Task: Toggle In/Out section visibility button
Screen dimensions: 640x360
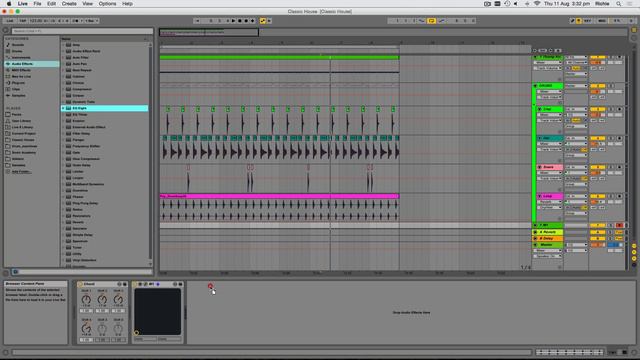Action: tap(634, 247)
